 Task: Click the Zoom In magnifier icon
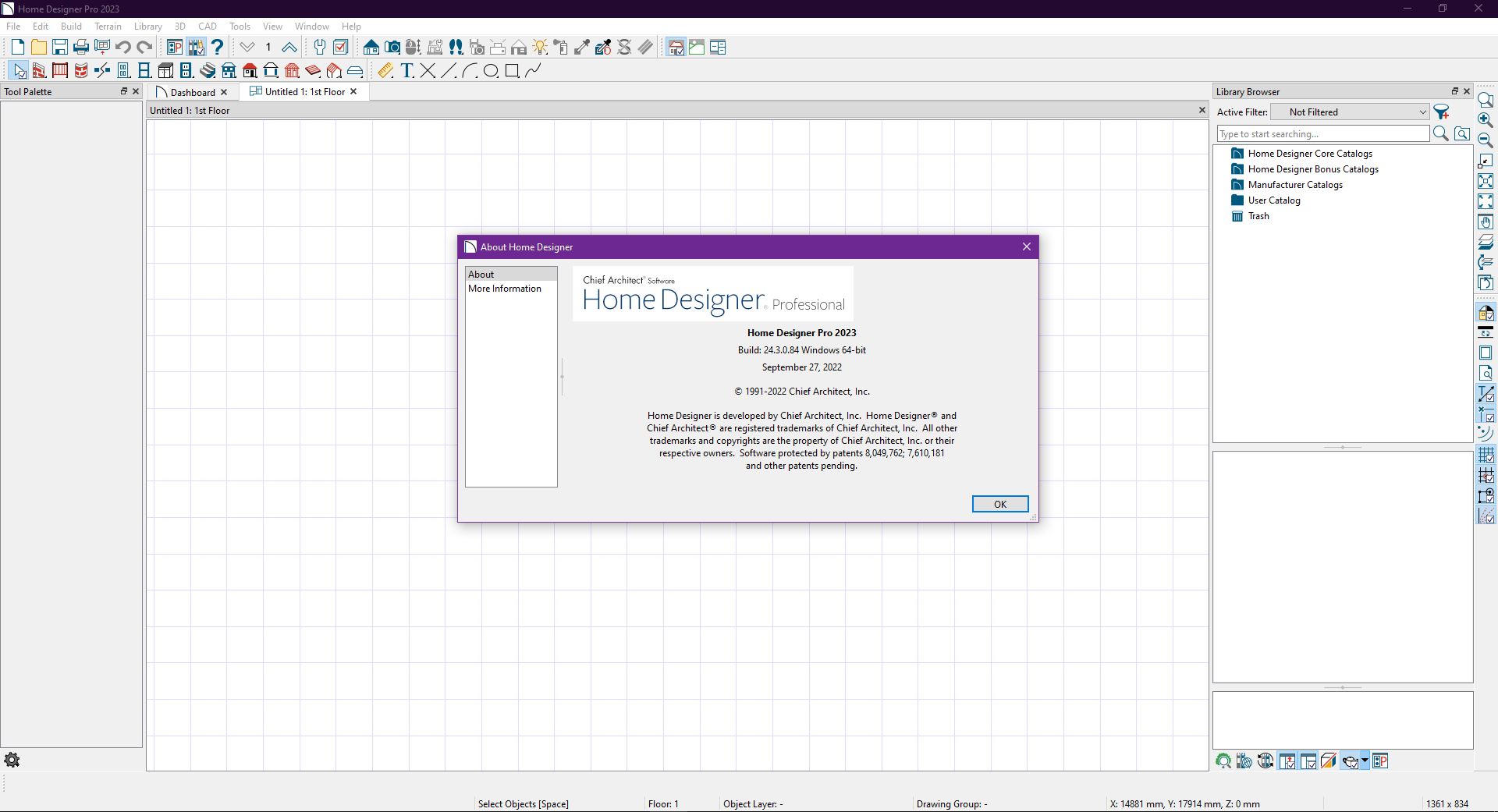click(x=1486, y=120)
